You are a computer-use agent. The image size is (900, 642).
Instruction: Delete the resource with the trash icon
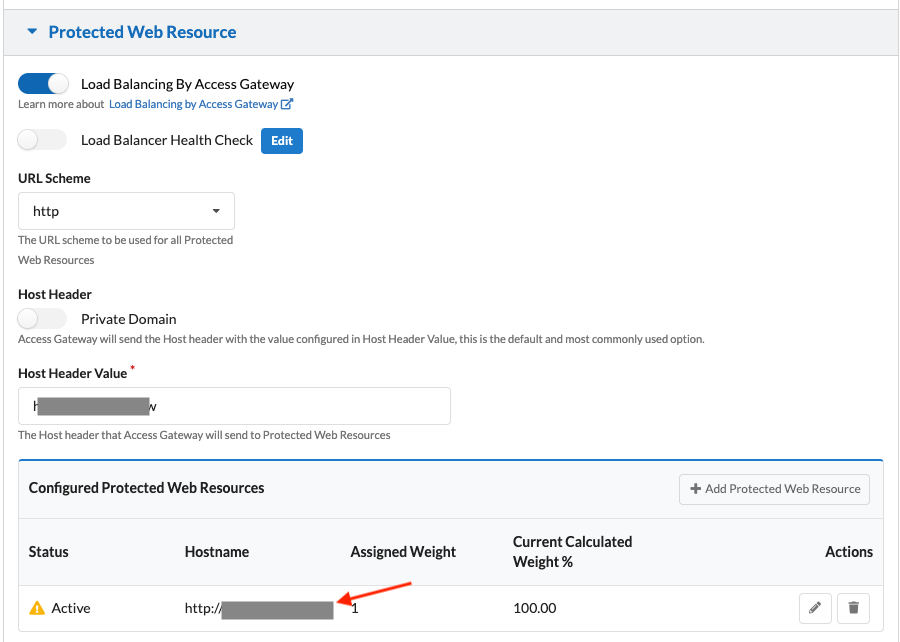(854, 608)
